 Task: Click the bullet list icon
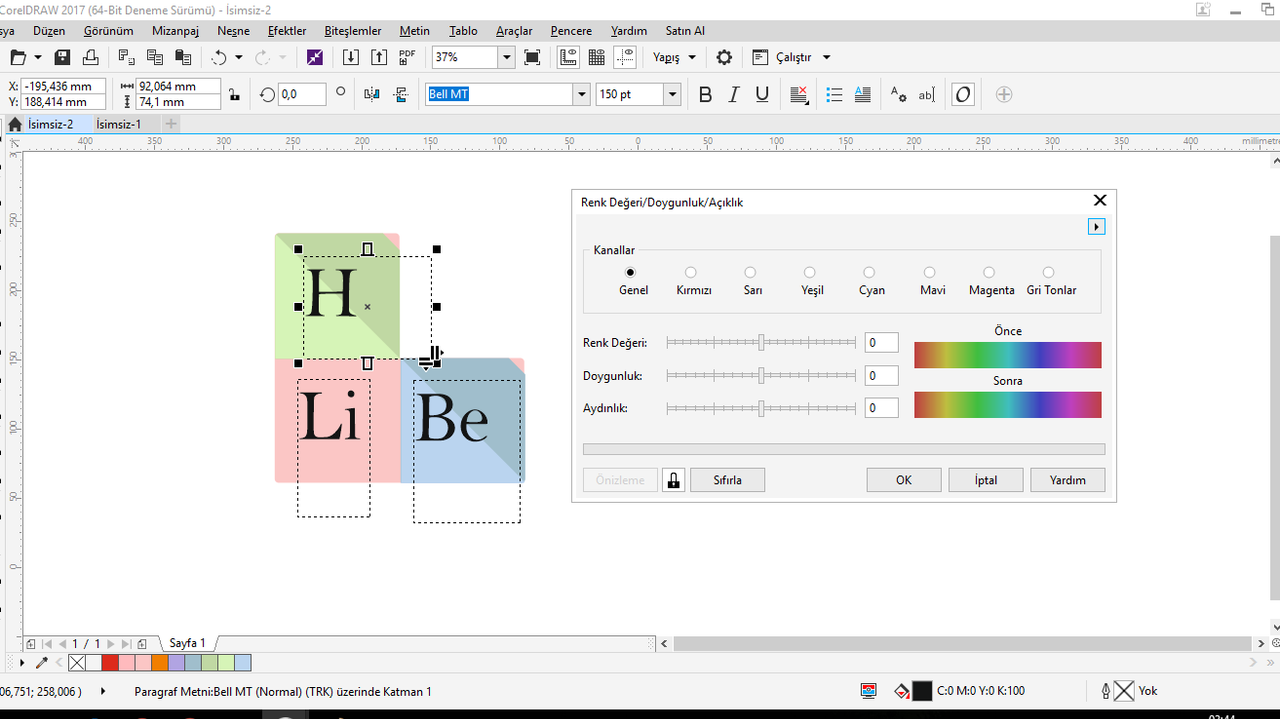coord(835,95)
